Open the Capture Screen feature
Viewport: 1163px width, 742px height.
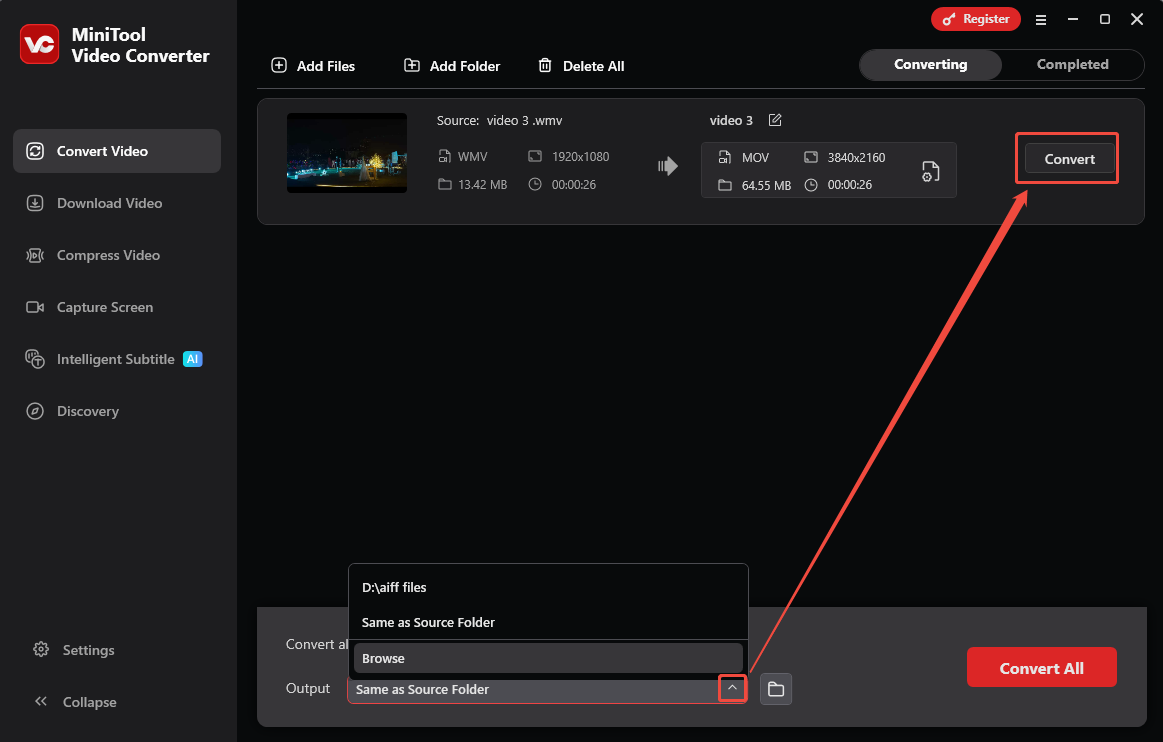click(103, 307)
